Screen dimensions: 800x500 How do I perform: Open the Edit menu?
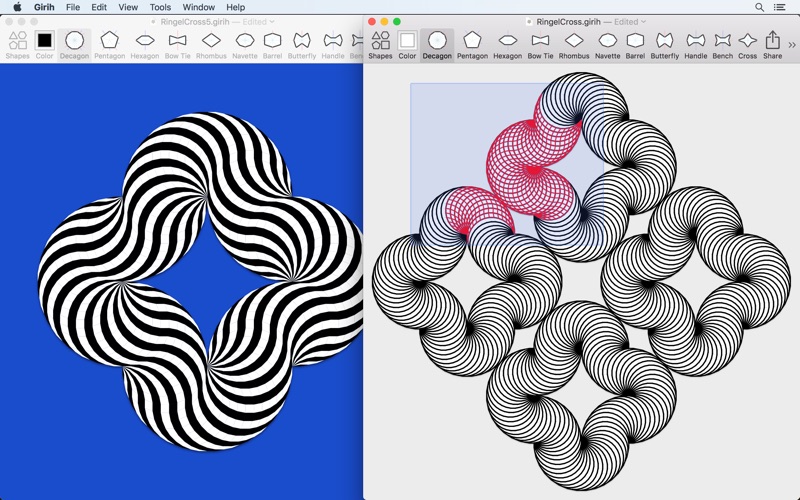pos(99,7)
